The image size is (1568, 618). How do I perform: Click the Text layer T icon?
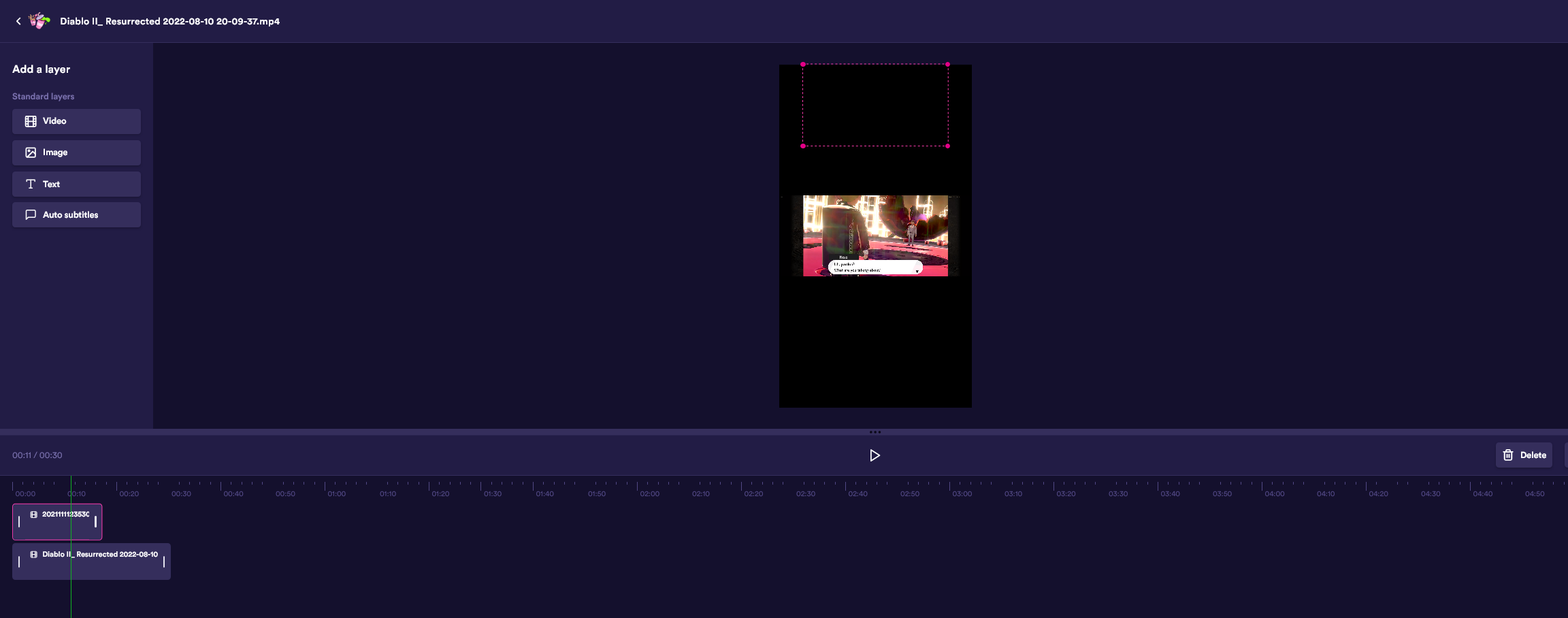point(31,184)
